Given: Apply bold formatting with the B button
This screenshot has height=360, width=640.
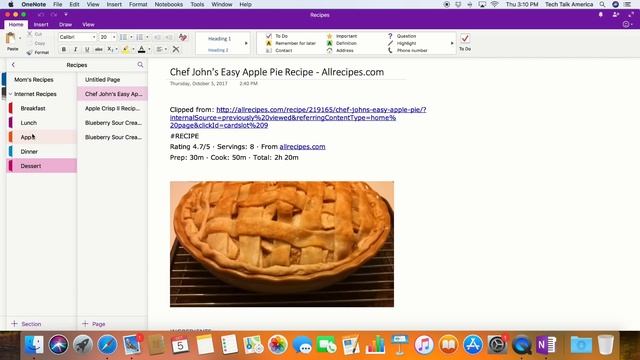Looking at the screenshot, I should 64,49.
